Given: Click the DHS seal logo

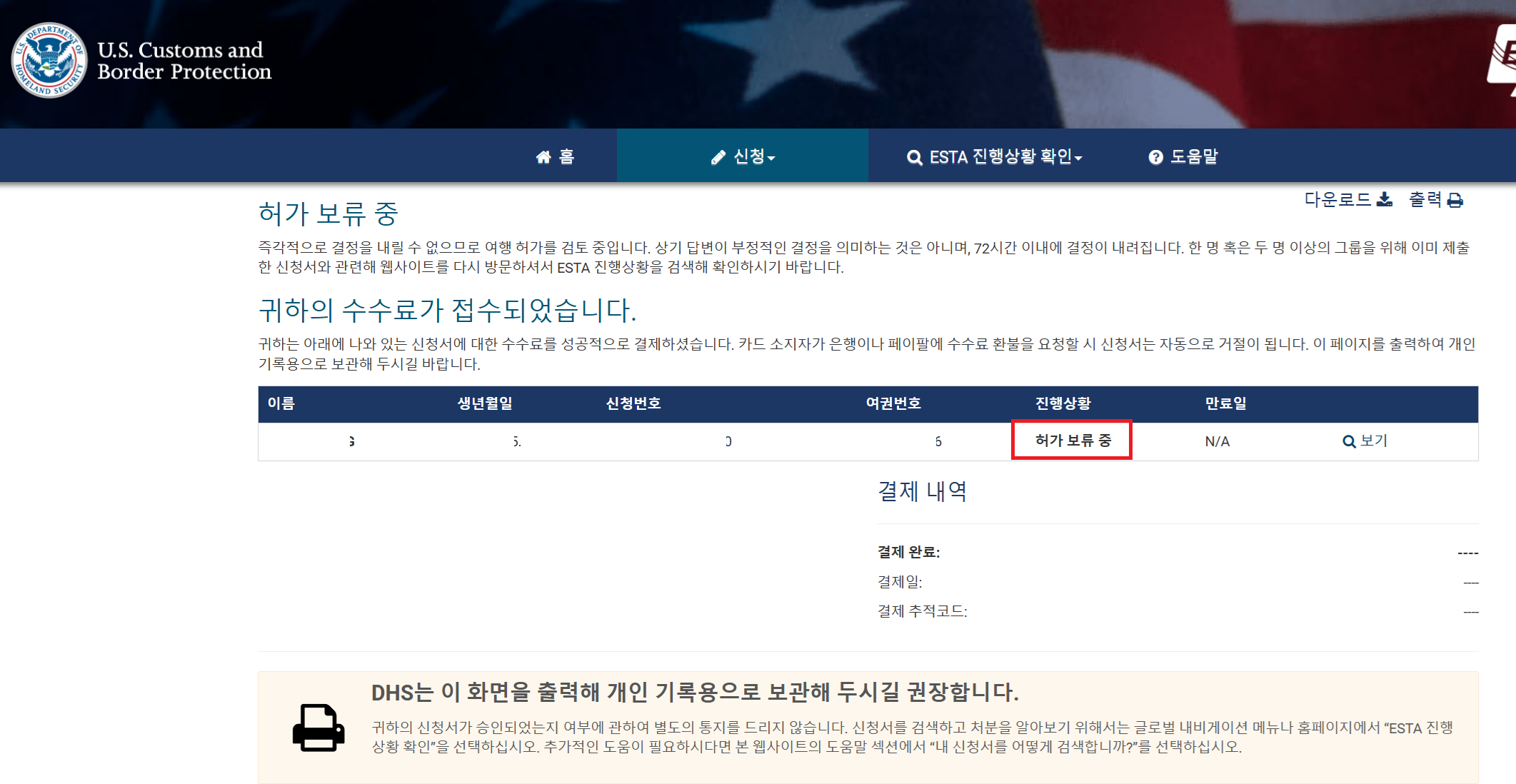Looking at the screenshot, I should (x=49, y=61).
